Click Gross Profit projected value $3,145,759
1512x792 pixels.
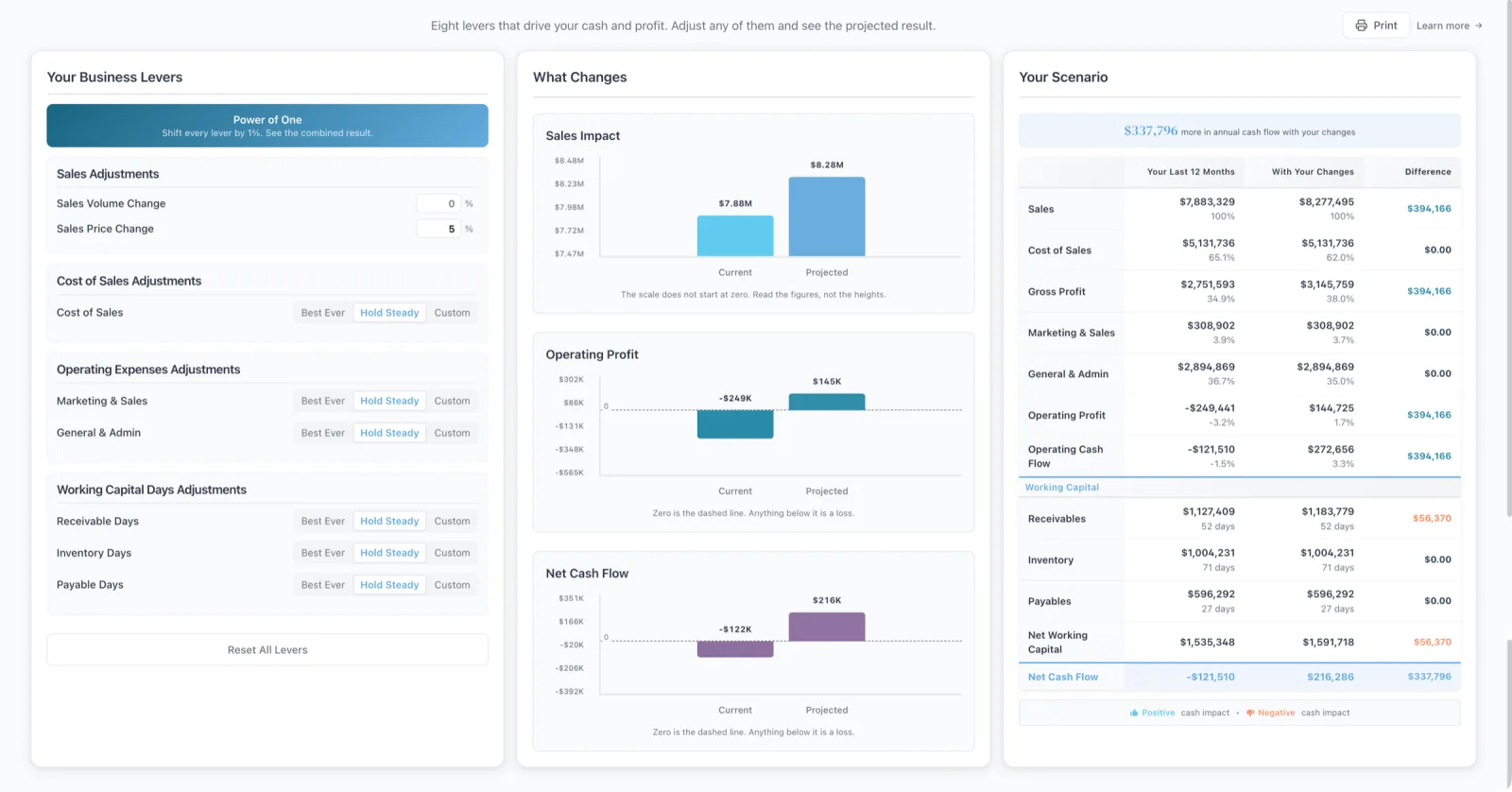coord(1327,284)
